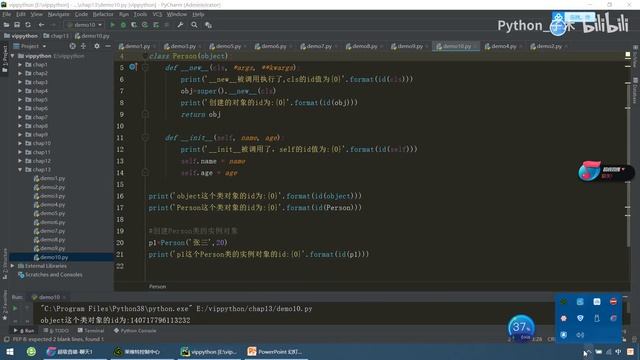
Task: Click the override gutter icon on line 5
Action: (x=133, y=67)
